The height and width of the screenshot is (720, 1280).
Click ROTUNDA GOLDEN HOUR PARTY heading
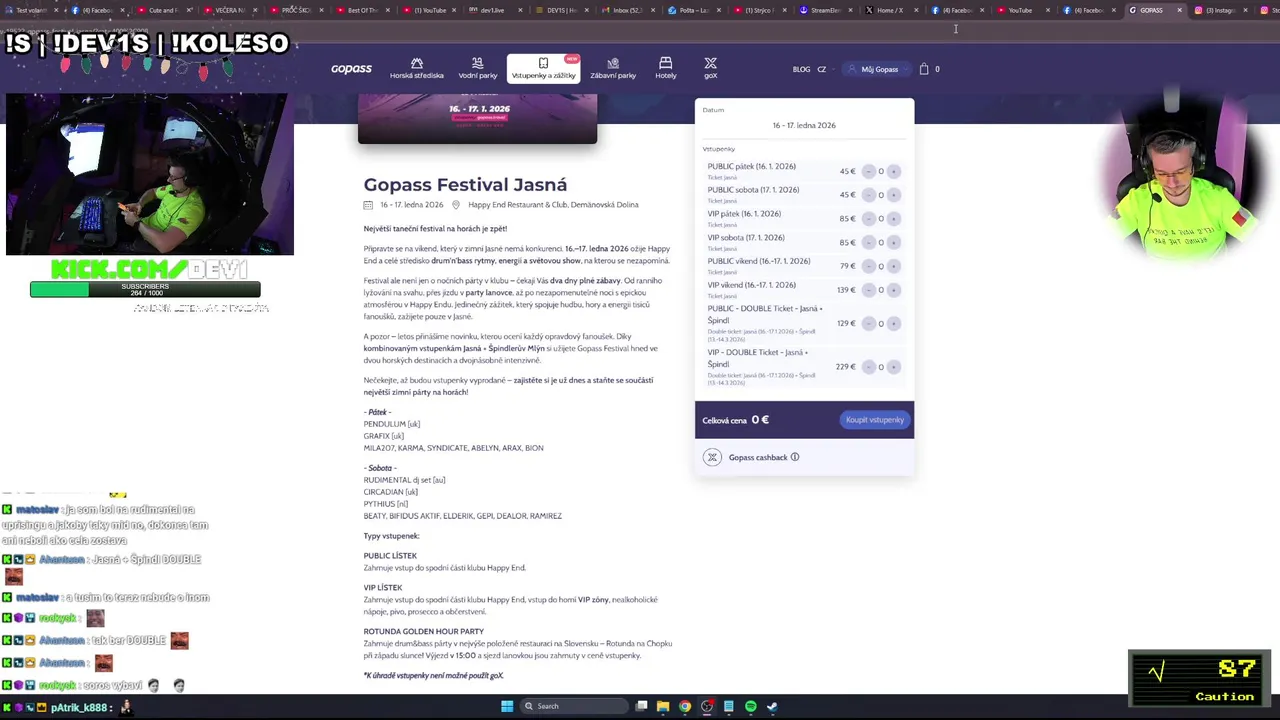pyautogui.click(x=424, y=632)
